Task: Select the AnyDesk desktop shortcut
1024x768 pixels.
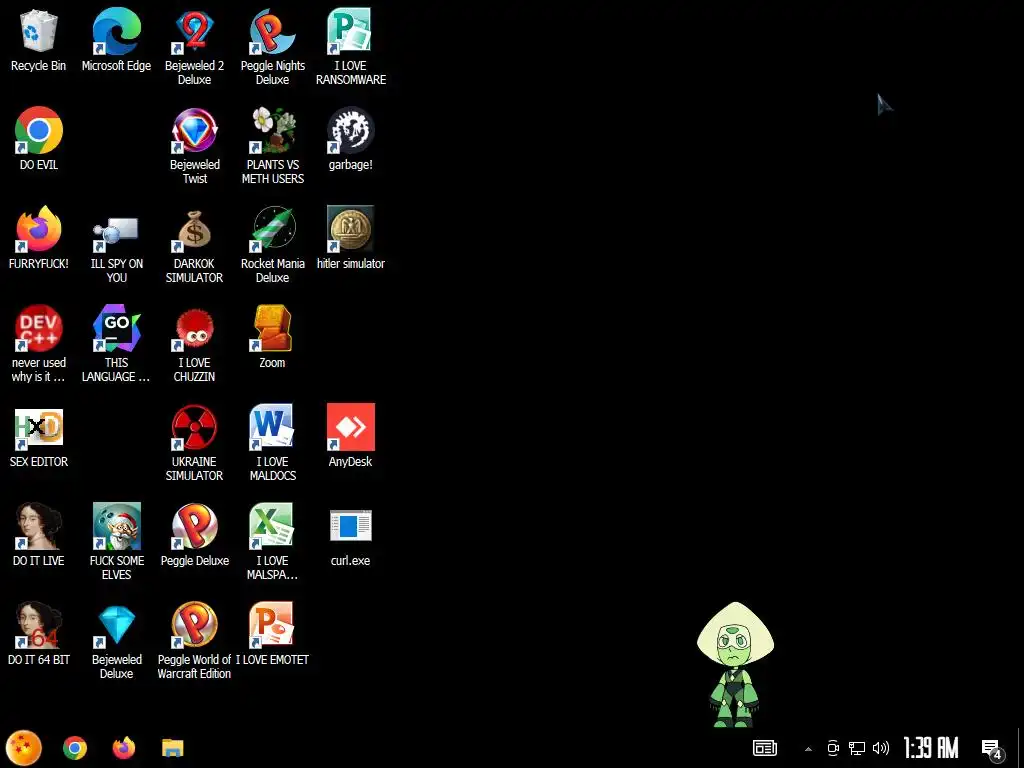Action: point(351,436)
